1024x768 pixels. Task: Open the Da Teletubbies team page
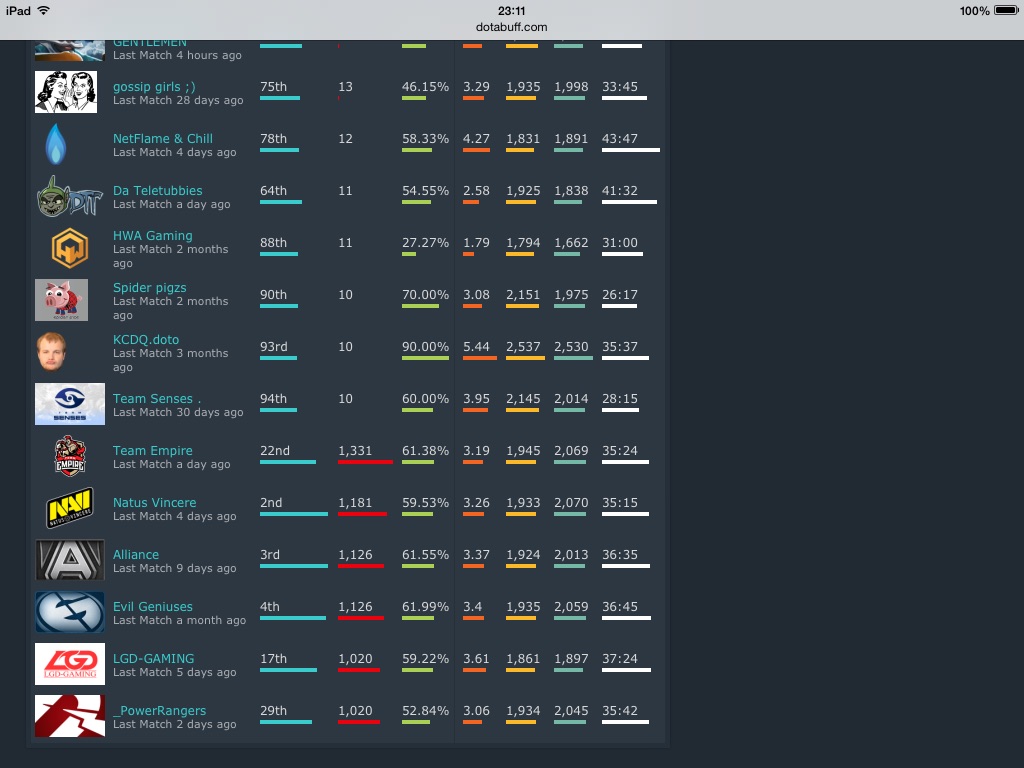click(x=157, y=191)
